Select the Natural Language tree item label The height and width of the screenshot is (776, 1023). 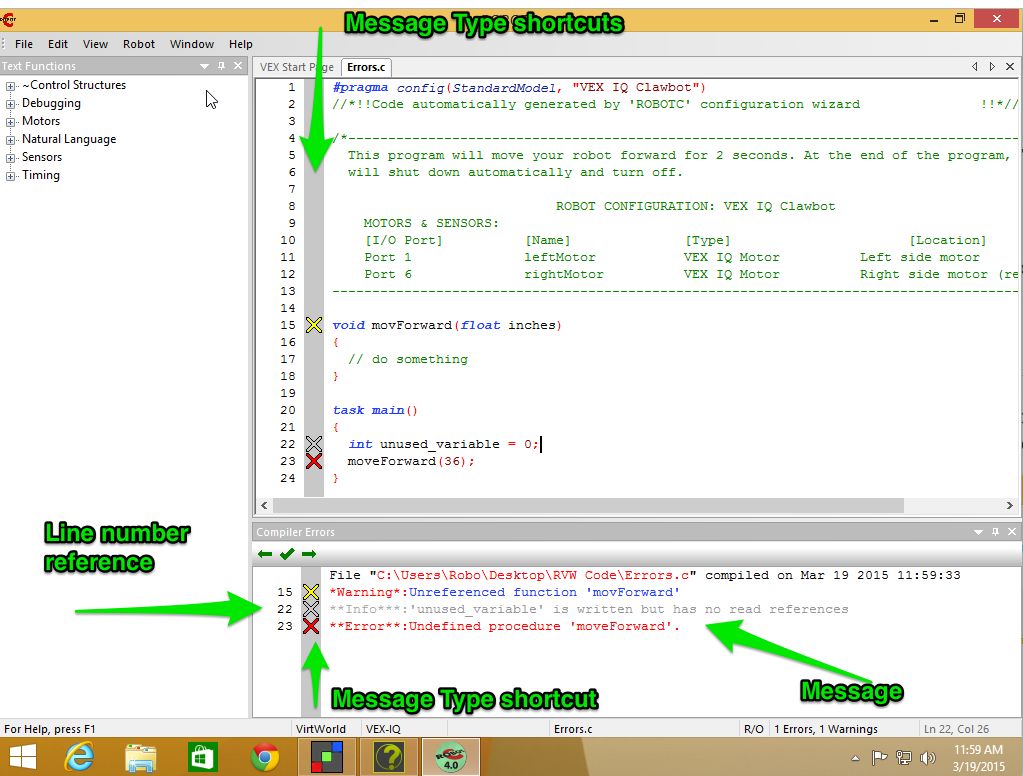pos(69,139)
